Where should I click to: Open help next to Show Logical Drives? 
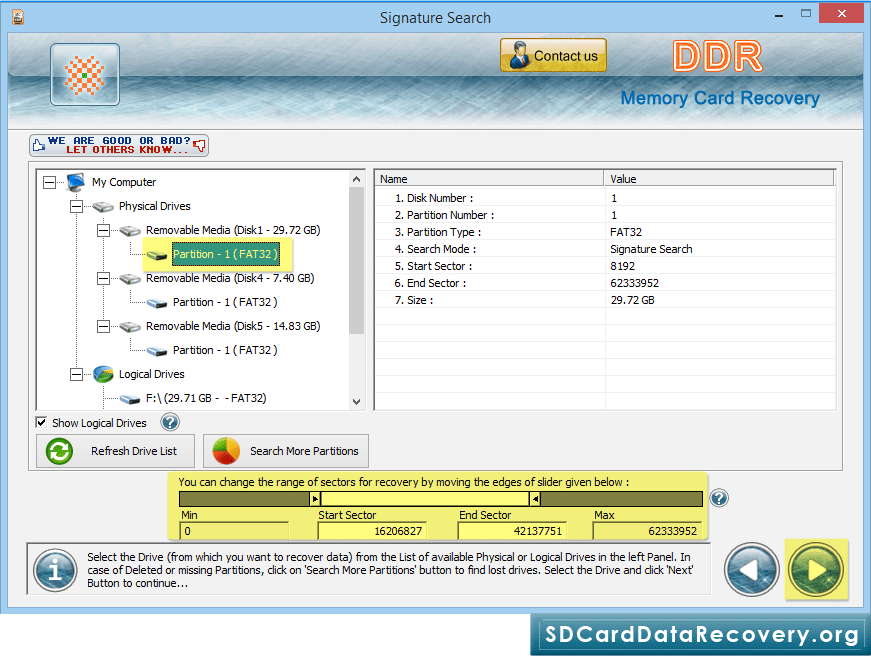[170, 422]
